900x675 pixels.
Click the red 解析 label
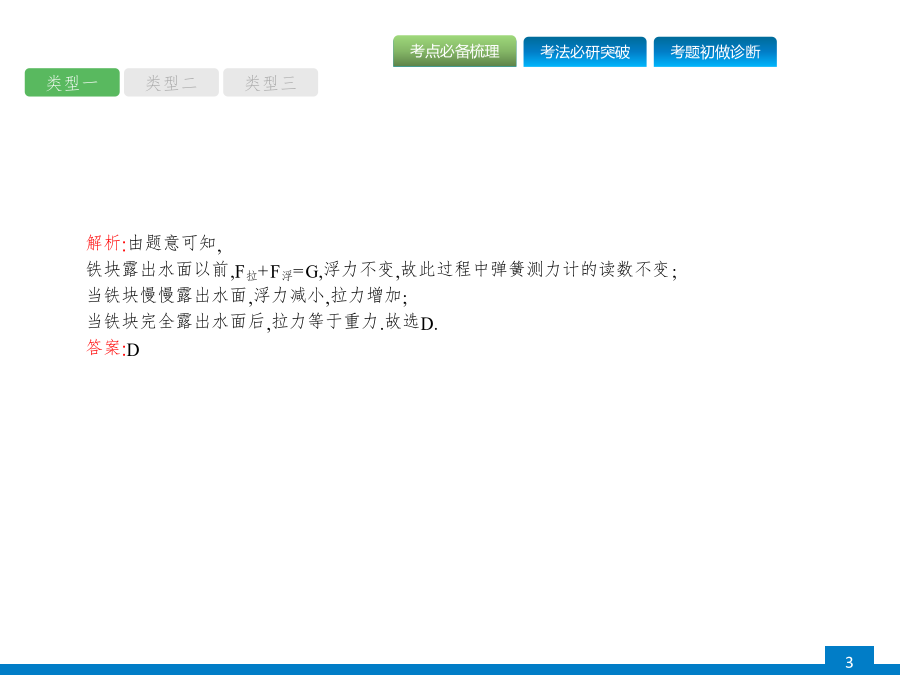pyautogui.click(x=104, y=243)
